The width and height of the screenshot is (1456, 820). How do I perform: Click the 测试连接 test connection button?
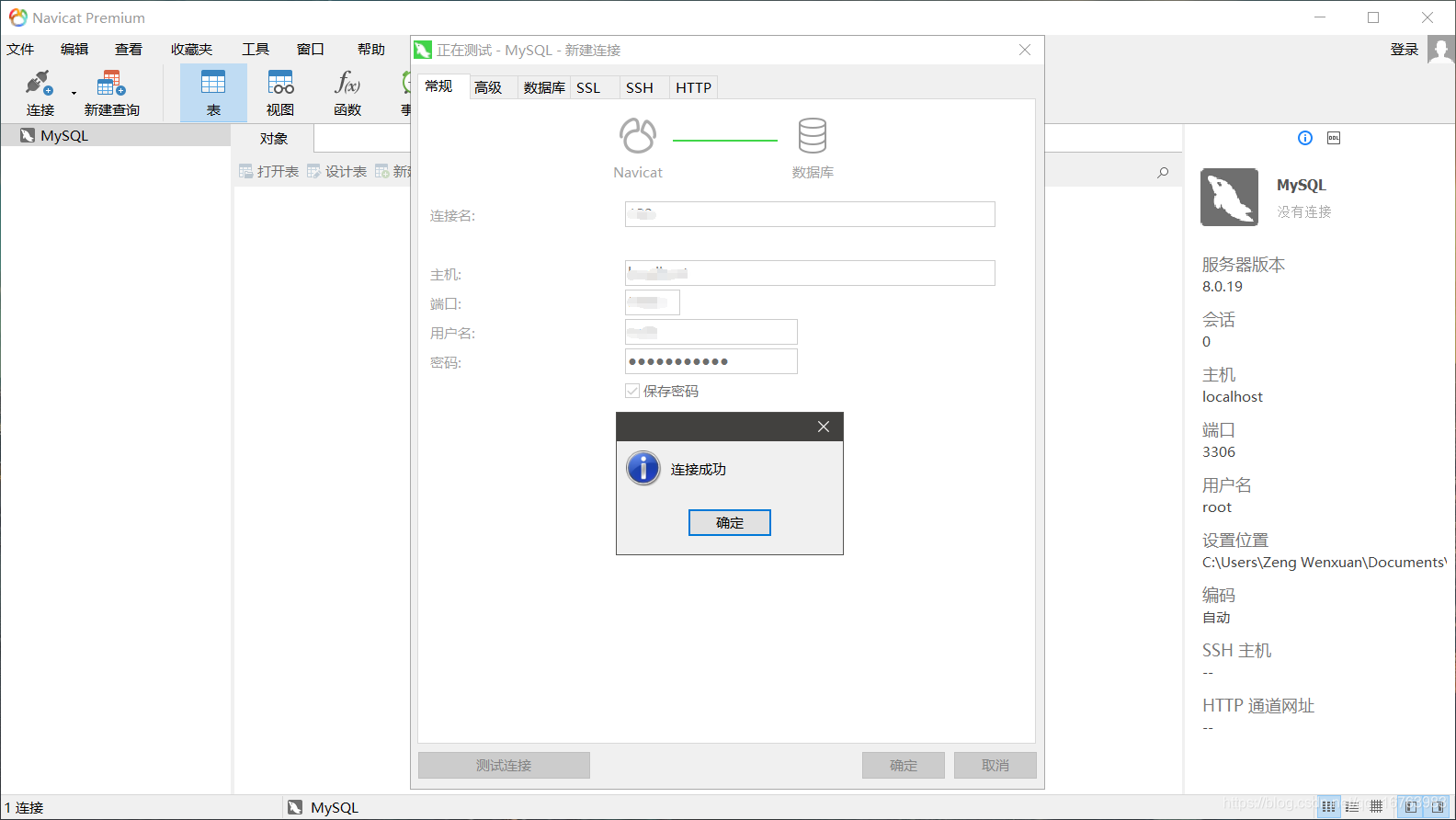tap(504, 765)
